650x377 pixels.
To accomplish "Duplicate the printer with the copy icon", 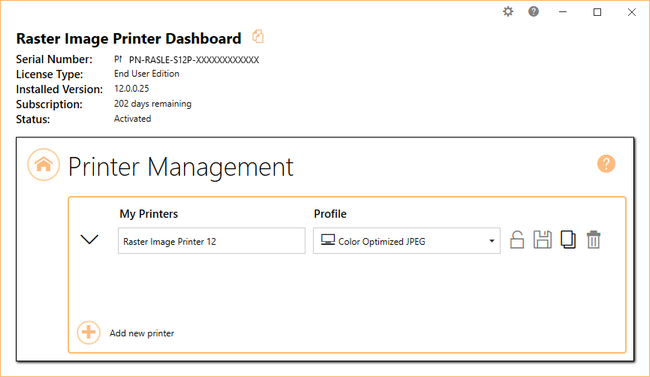I will click(568, 240).
